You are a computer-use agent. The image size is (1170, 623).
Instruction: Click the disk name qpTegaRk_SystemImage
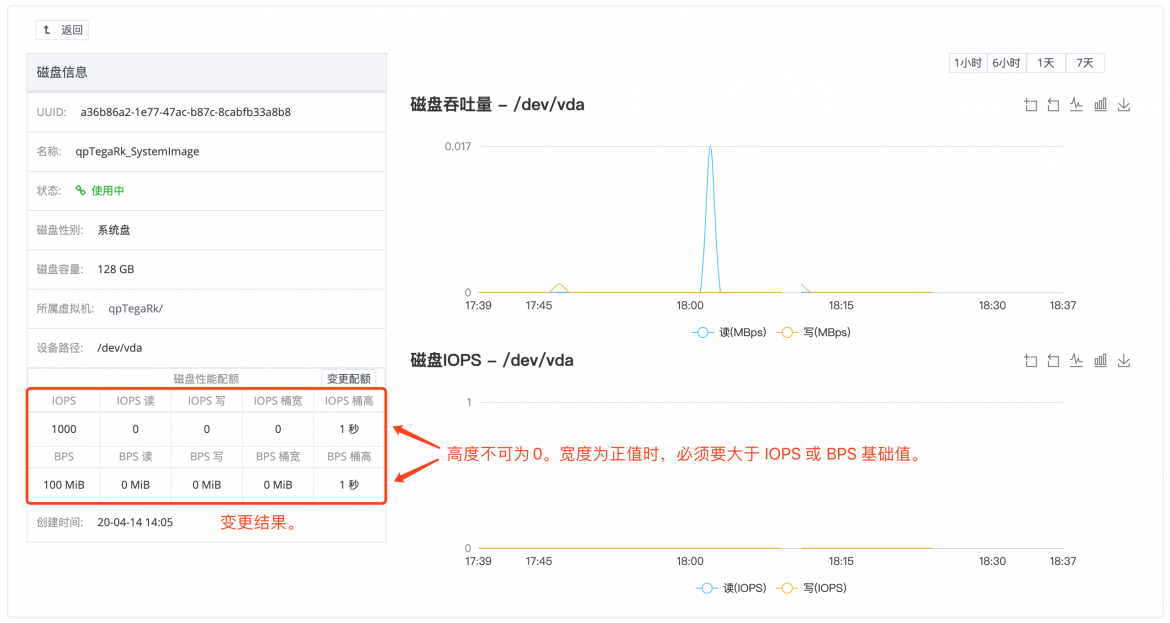tap(137, 151)
